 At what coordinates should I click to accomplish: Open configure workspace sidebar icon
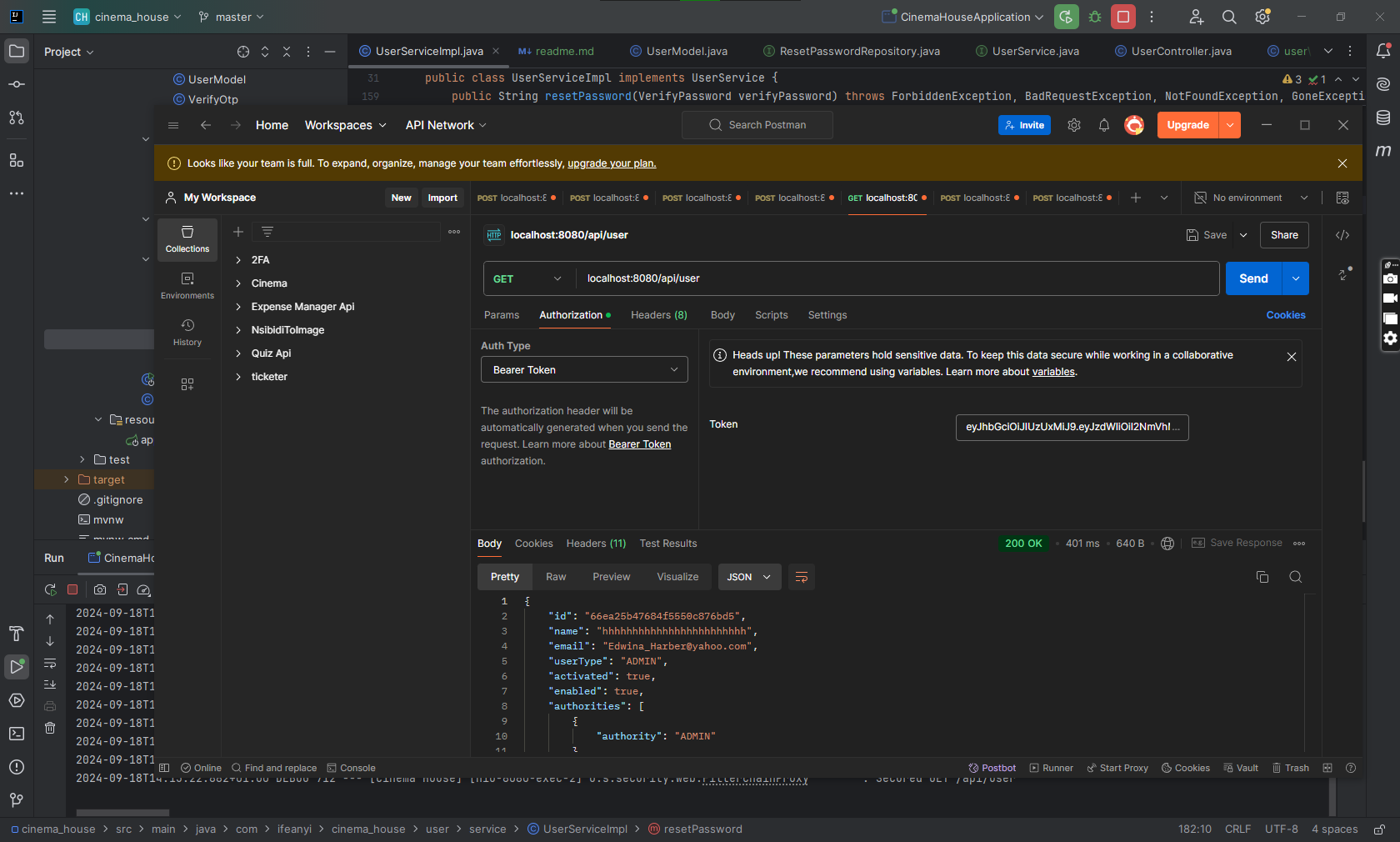187,384
